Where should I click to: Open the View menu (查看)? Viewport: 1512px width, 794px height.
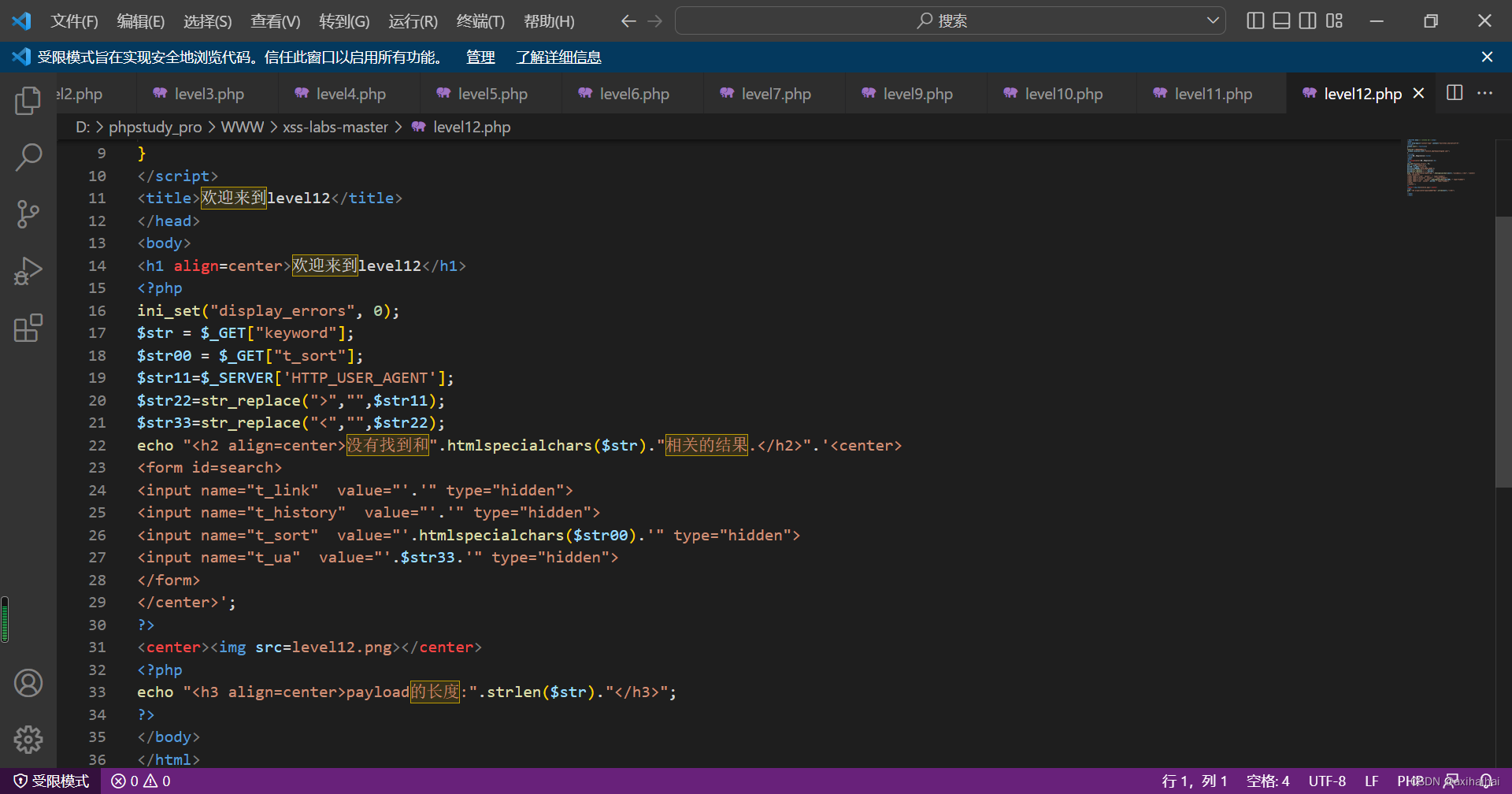276,21
